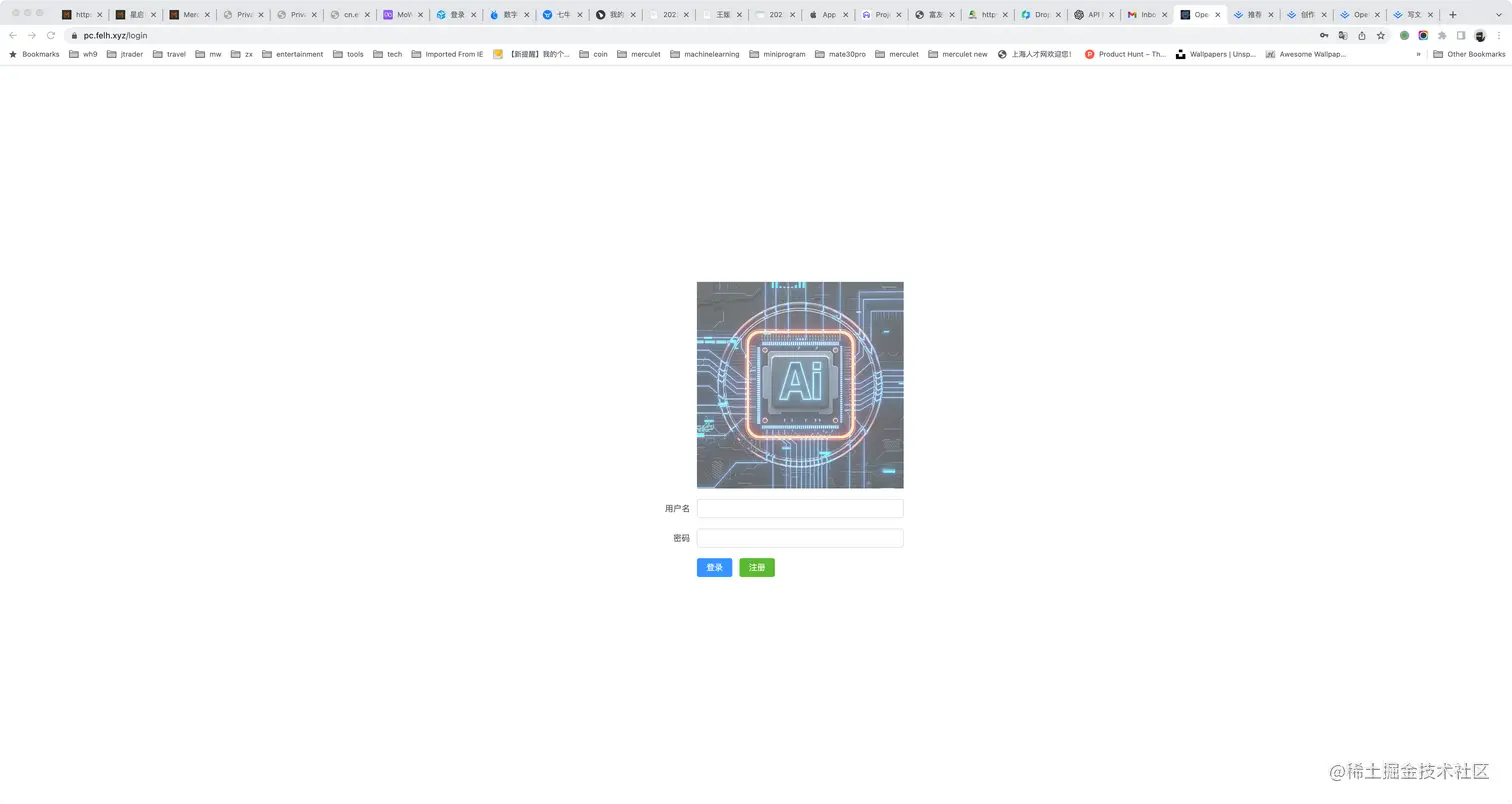Open the wh9 bookmark folder

pos(83,54)
